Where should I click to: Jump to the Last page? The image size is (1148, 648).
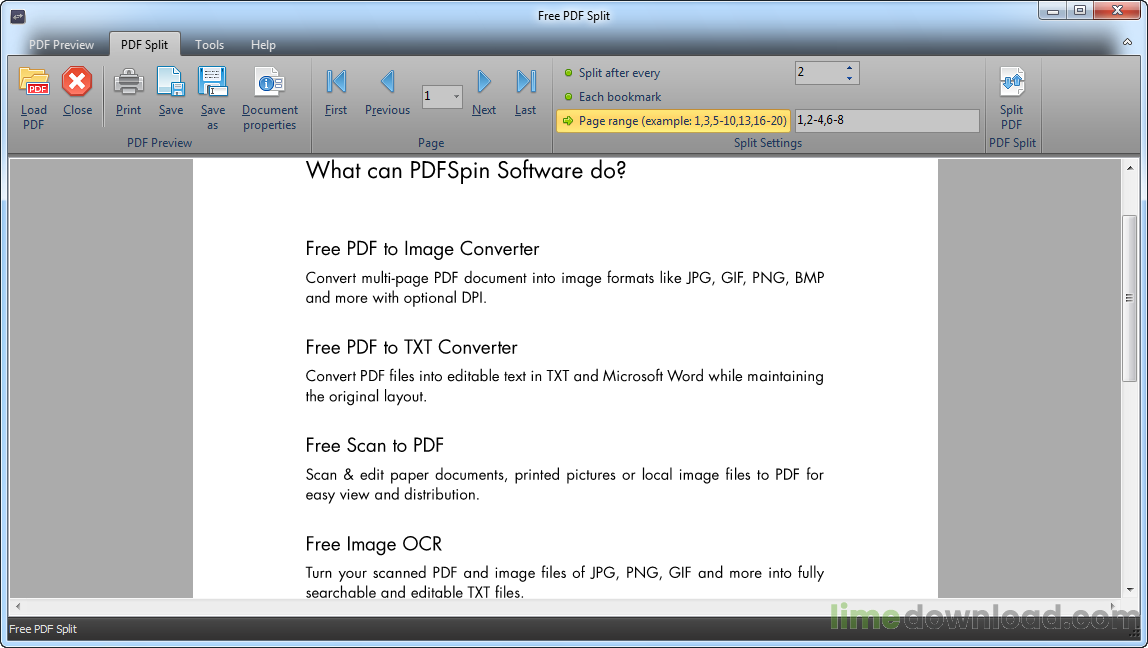click(x=526, y=83)
